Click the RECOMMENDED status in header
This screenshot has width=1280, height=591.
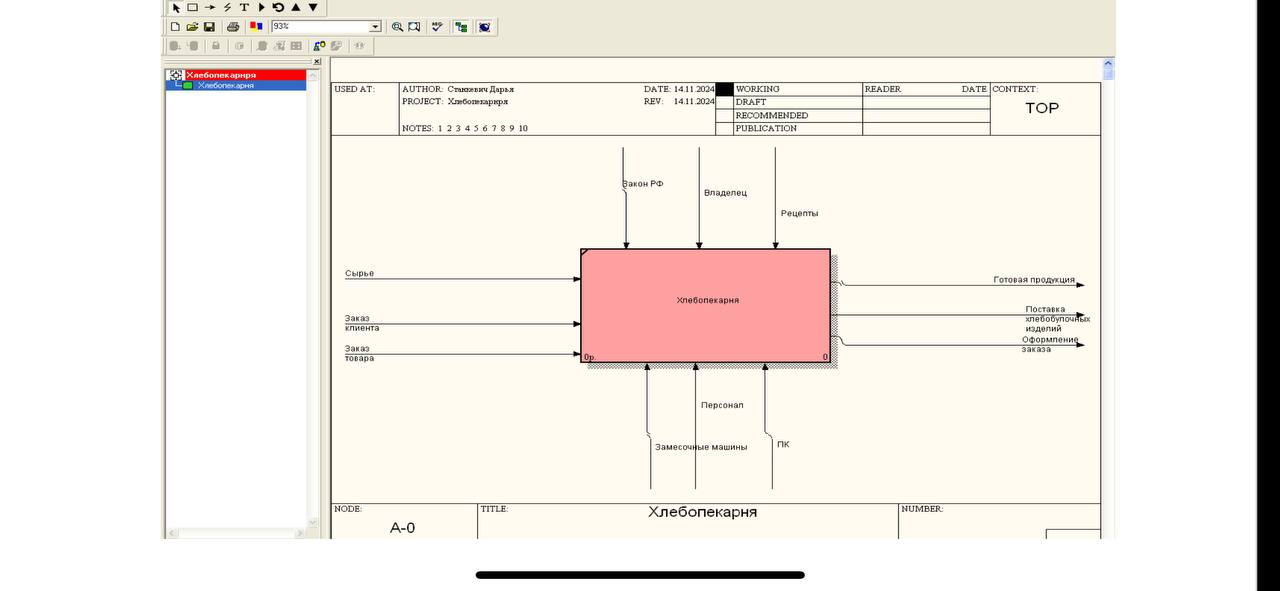772,115
